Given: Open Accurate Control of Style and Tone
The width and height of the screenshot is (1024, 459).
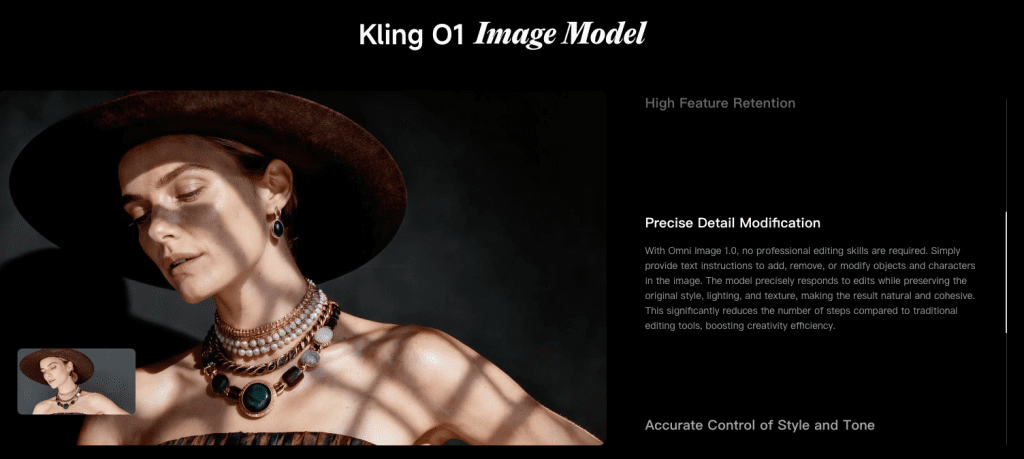Looking at the screenshot, I should point(760,425).
